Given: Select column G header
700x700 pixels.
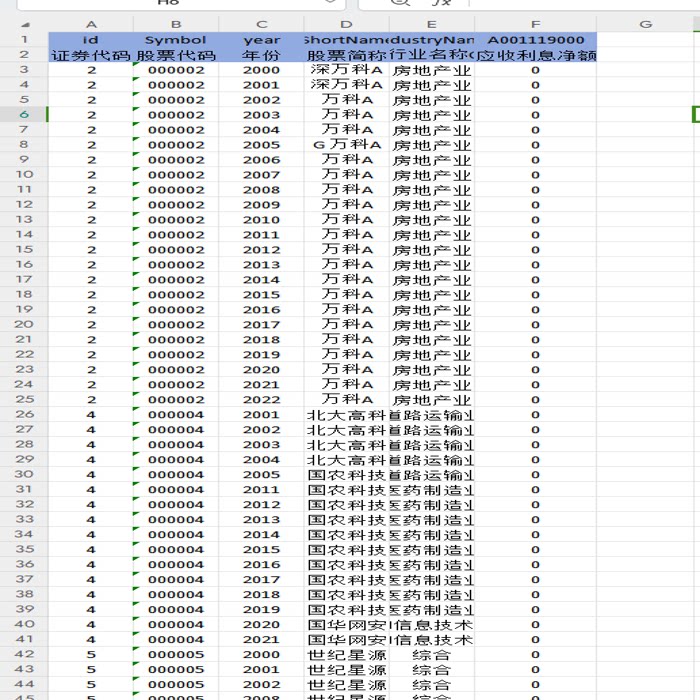Looking at the screenshot, I should [x=646, y=25].
